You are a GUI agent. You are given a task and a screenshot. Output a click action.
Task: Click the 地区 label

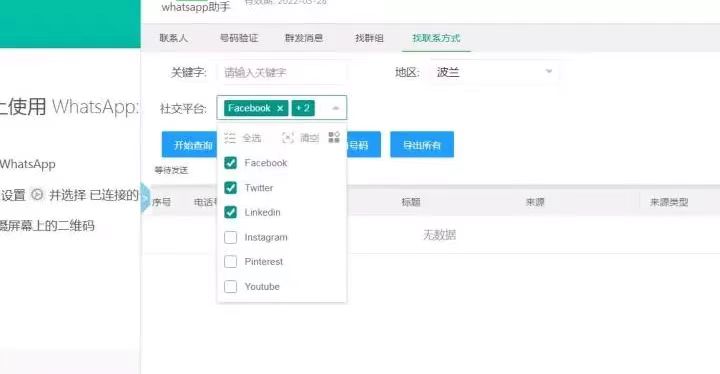[407, 72]
